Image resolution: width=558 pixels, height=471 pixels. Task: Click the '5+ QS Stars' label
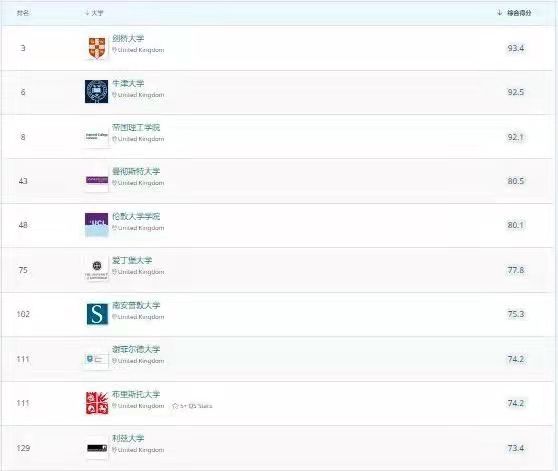point(196,406)
